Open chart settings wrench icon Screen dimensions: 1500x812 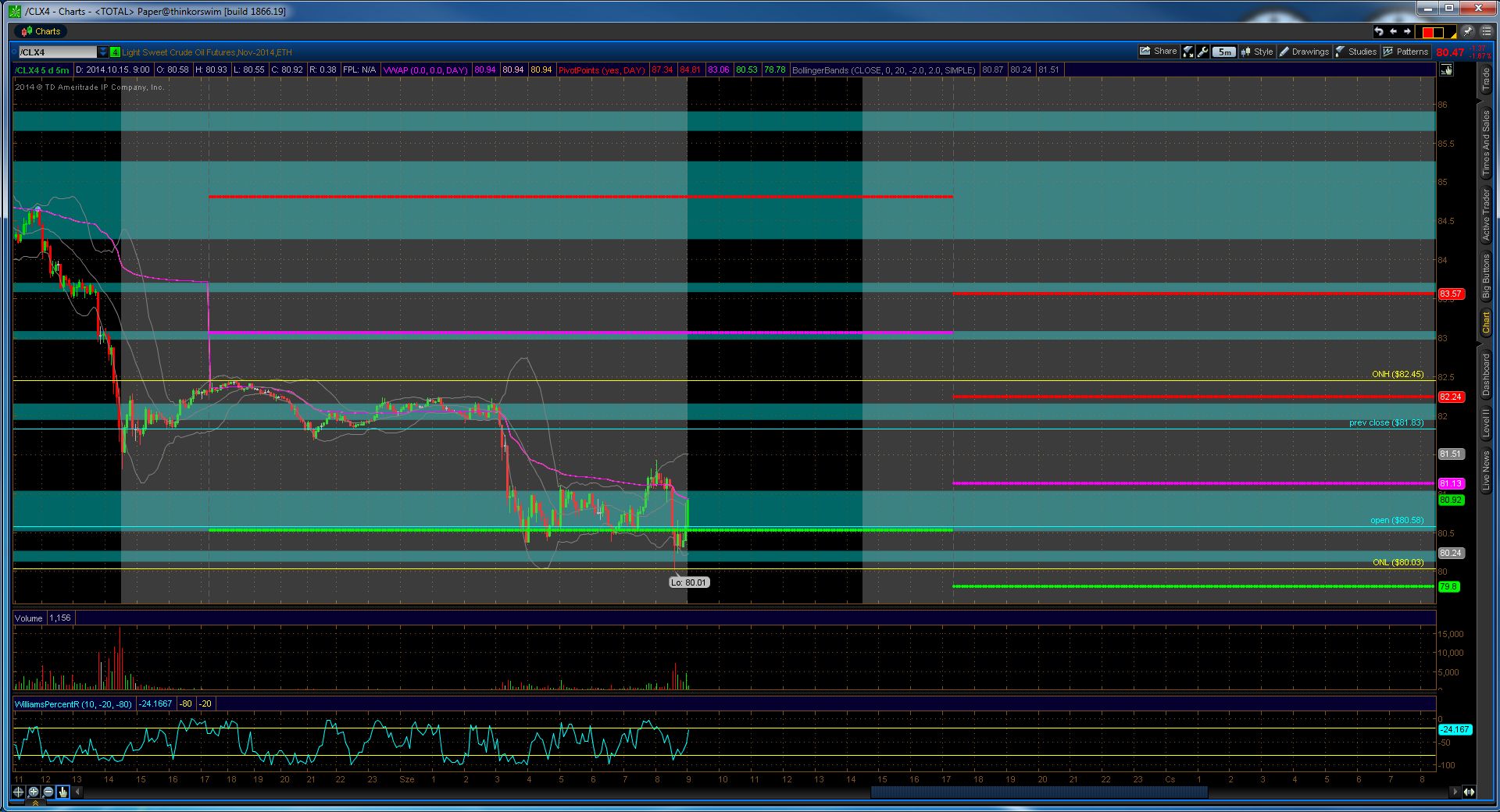click(x=1203, y=52)
